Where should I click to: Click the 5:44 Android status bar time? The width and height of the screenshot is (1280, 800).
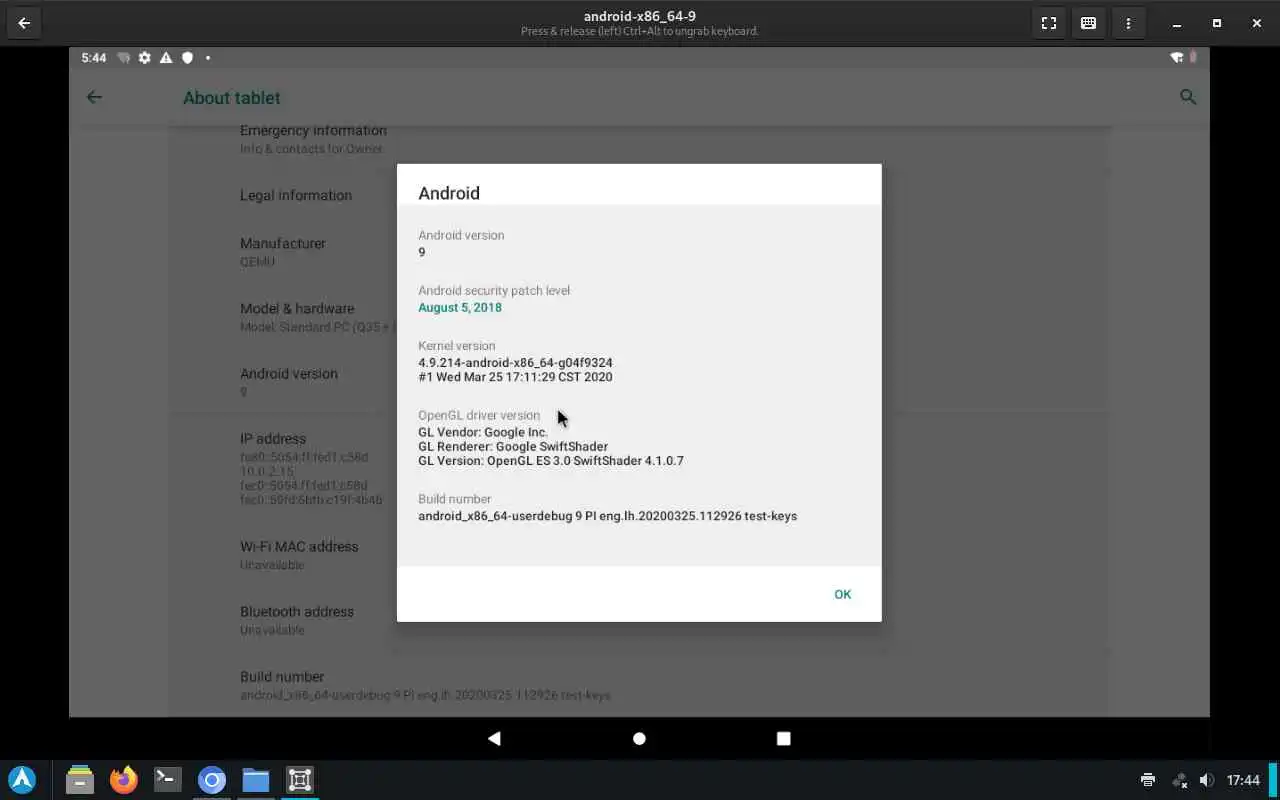click(x=94, y=58)
